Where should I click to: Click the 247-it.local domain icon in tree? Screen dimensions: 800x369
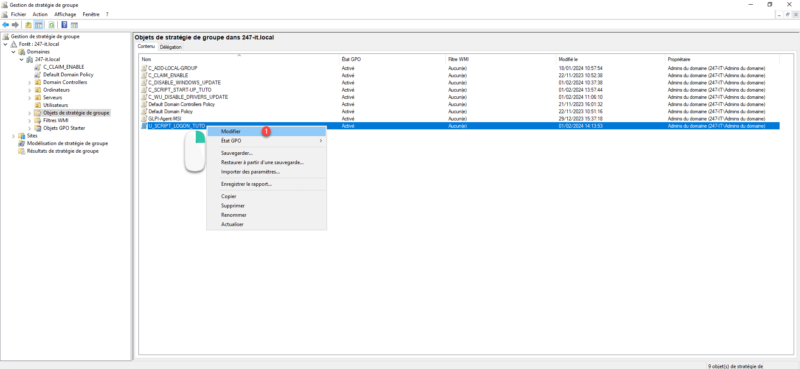(30, 59)
